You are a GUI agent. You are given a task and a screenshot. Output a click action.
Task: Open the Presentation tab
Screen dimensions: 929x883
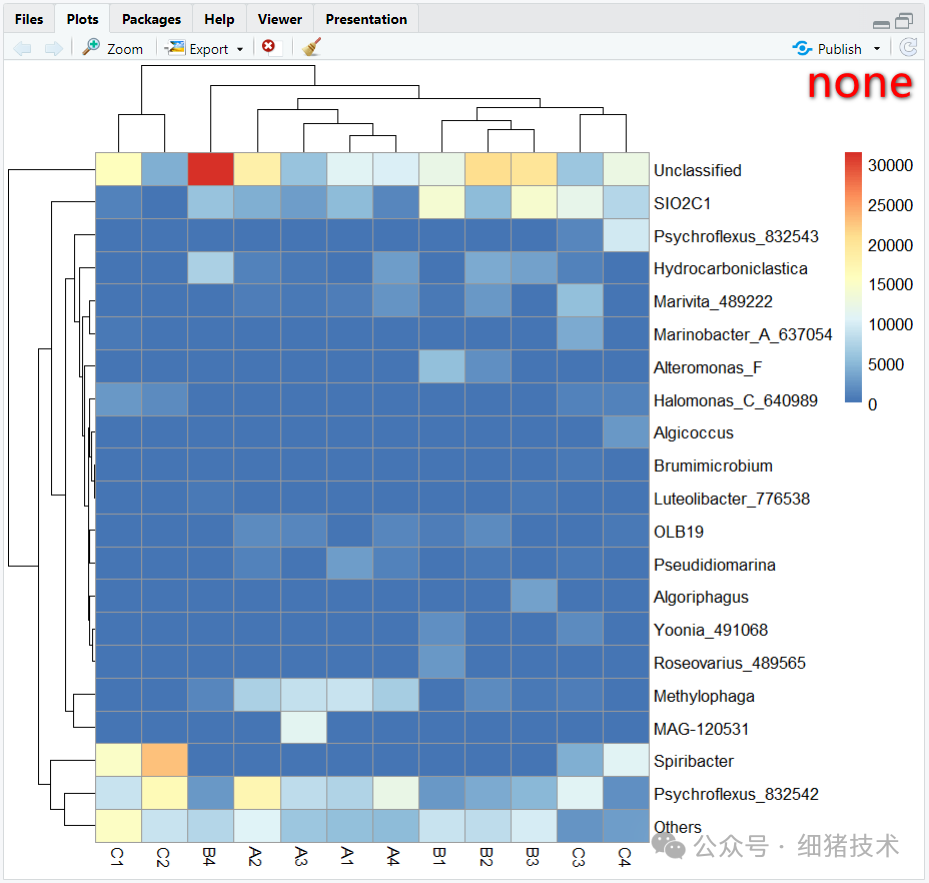365,18
